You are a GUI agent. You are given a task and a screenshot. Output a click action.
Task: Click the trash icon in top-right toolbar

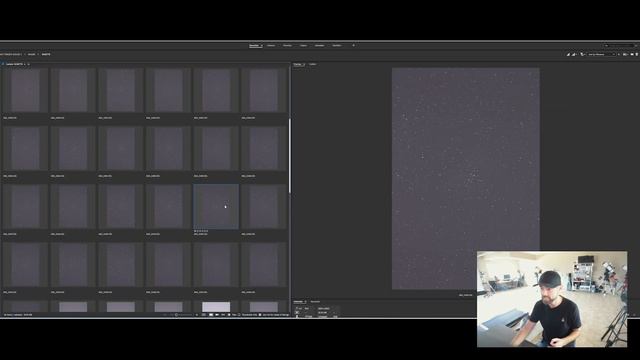[x=637, y=54]
